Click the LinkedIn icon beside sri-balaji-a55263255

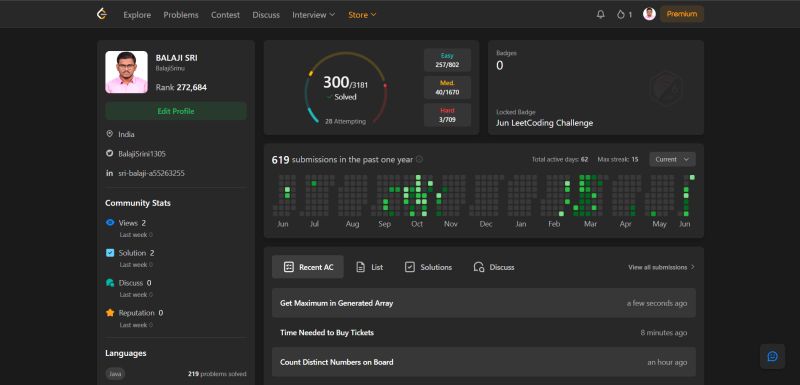pos(109,173)
